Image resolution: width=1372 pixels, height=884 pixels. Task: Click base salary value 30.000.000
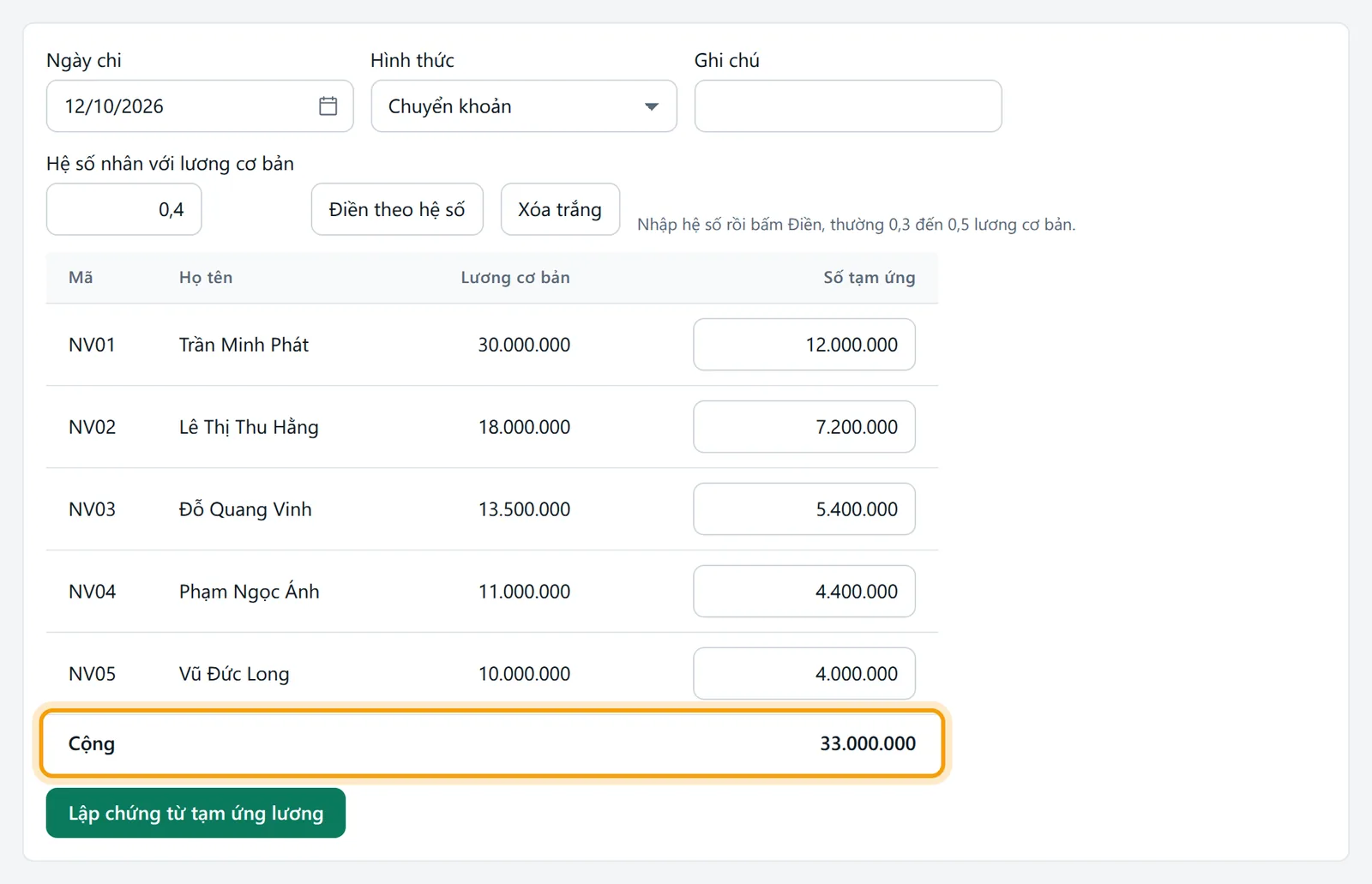(x=524, y=345)
